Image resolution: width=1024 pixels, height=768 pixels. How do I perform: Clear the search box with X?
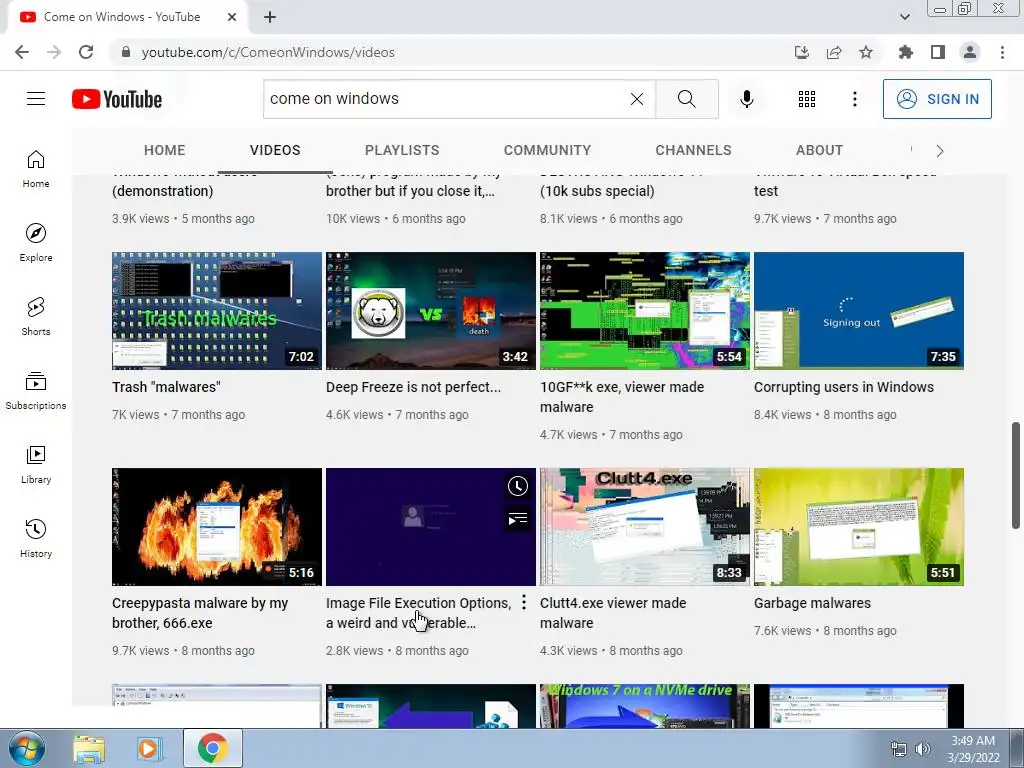(637, 99)
